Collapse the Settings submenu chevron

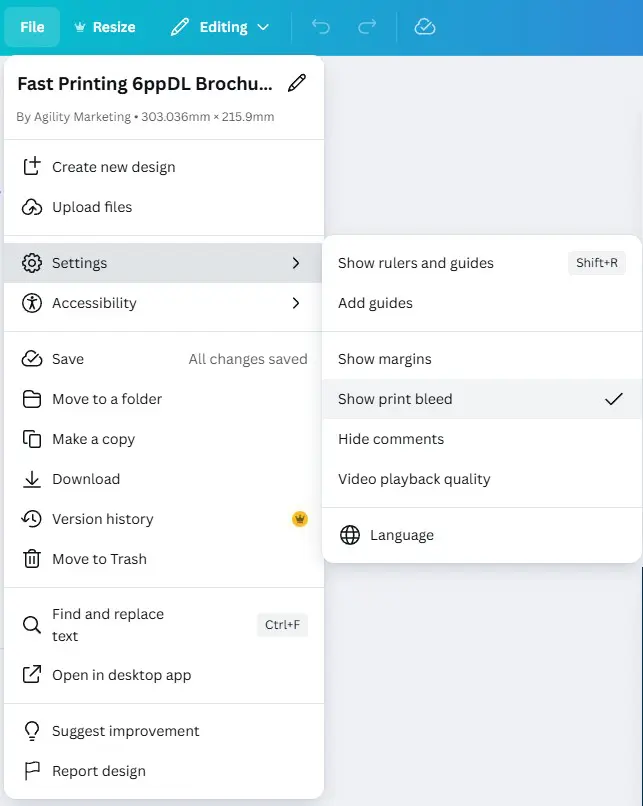click(x=296, y=263)
